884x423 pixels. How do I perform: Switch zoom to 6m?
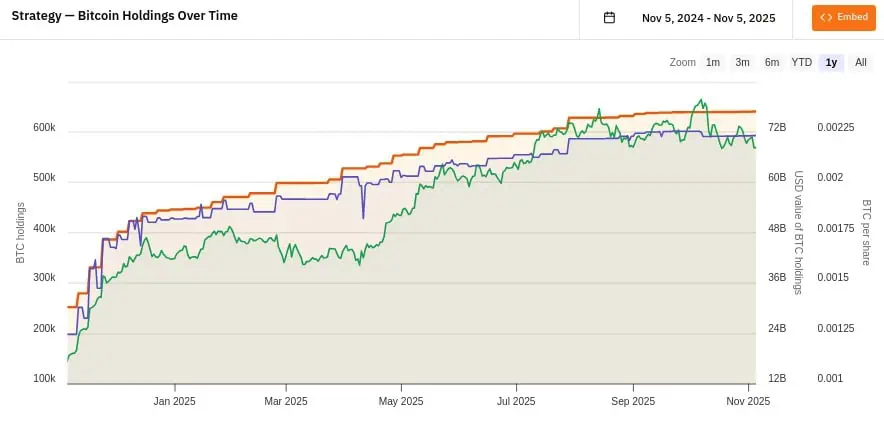(x=772, y=62)
